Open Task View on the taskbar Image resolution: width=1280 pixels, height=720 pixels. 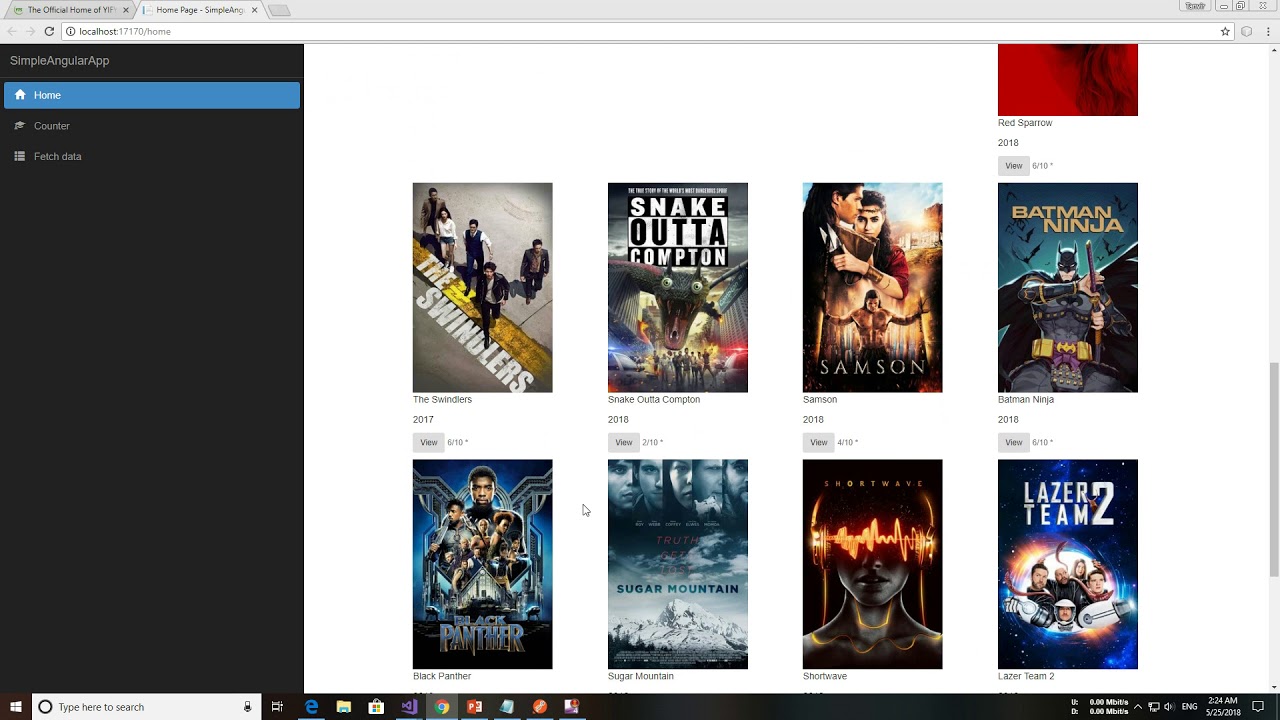tap(277, 707)
